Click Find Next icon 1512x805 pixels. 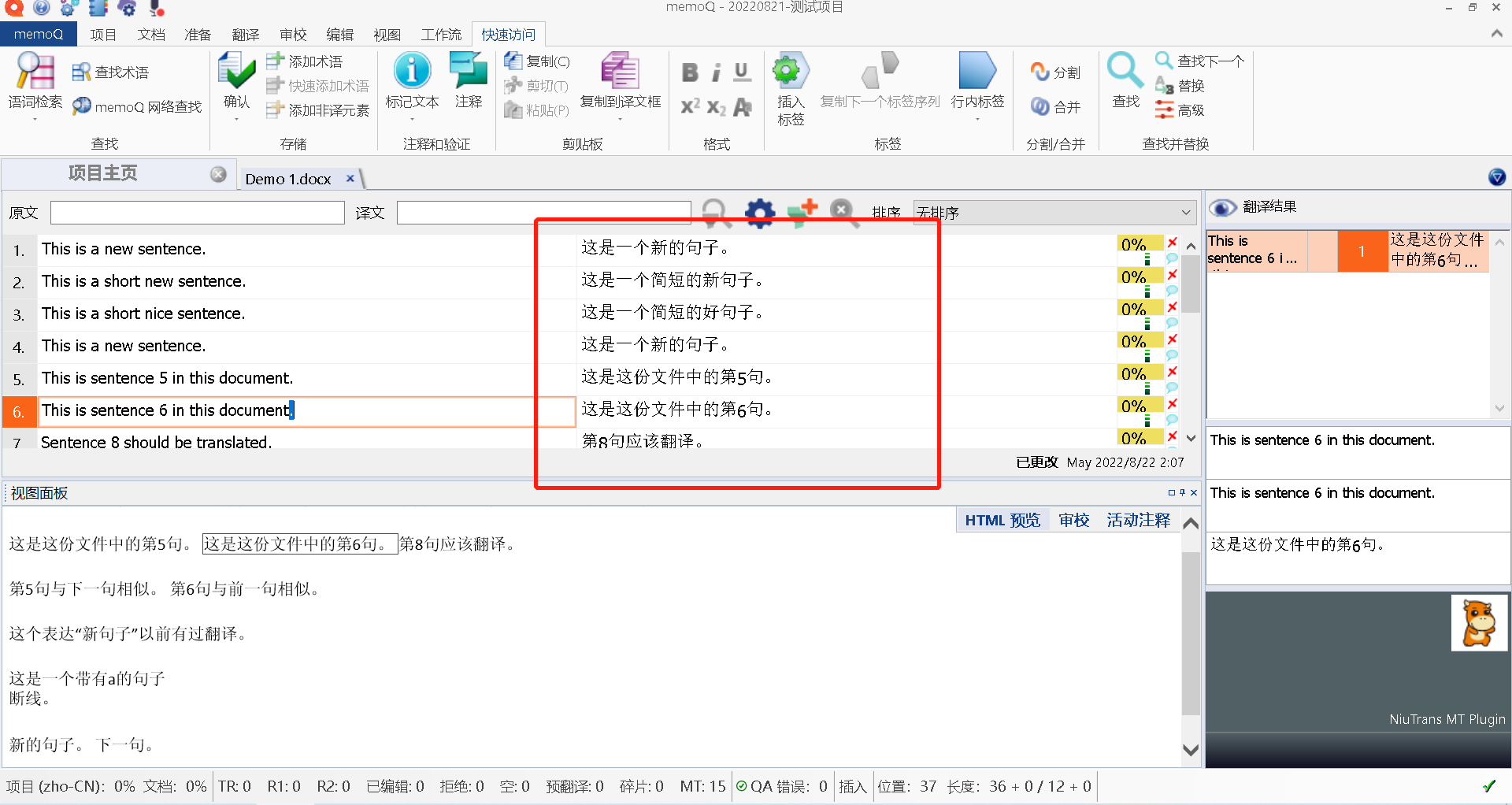point(1164,60)
